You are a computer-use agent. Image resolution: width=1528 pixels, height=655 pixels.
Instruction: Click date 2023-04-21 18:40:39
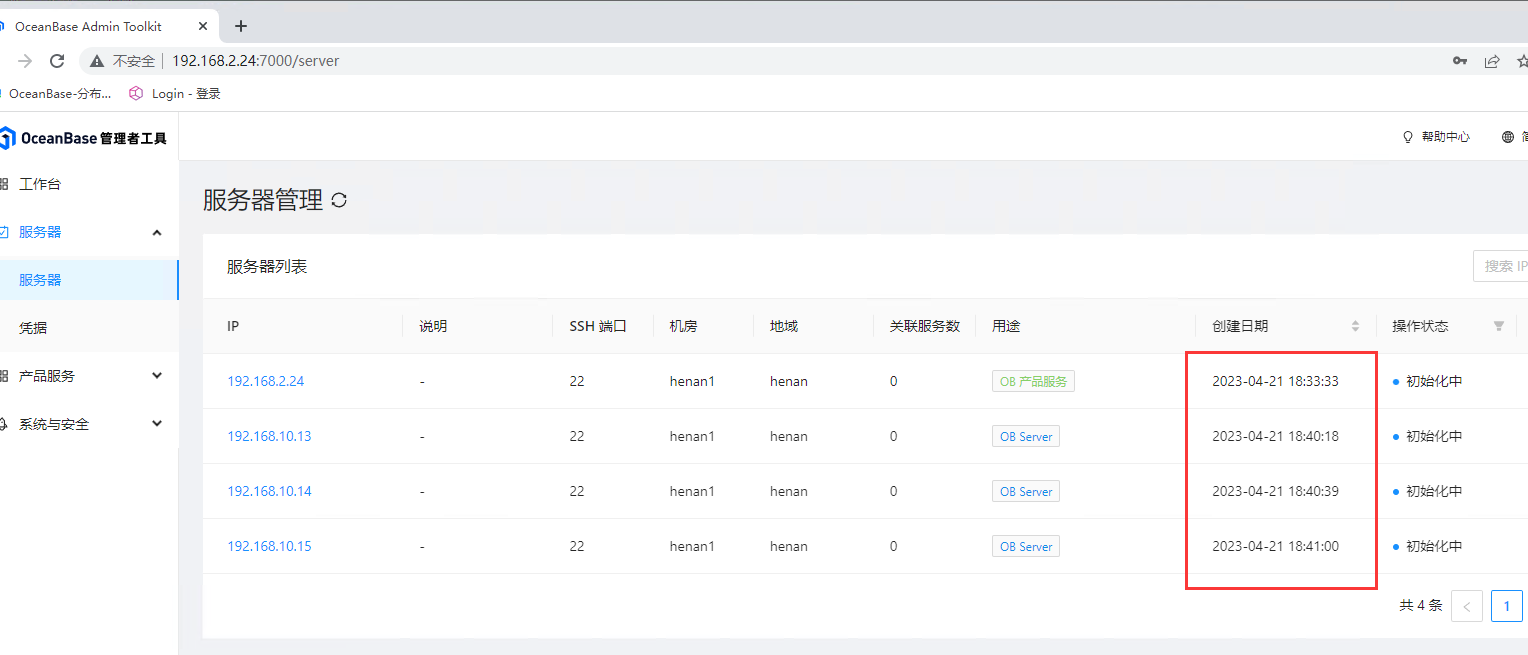coord(1275,491)
